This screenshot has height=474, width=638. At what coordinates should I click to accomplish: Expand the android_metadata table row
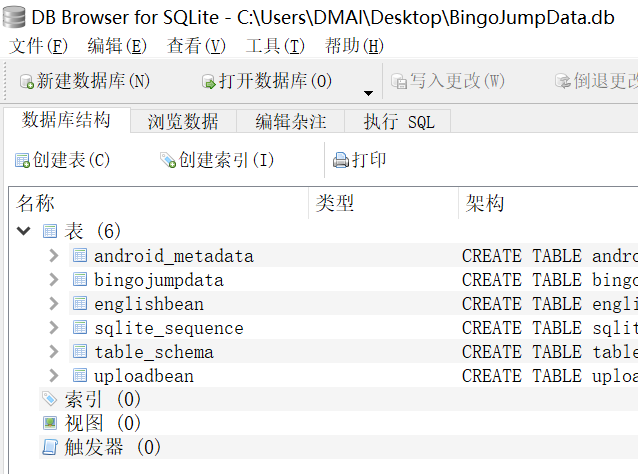pos(54,256)
